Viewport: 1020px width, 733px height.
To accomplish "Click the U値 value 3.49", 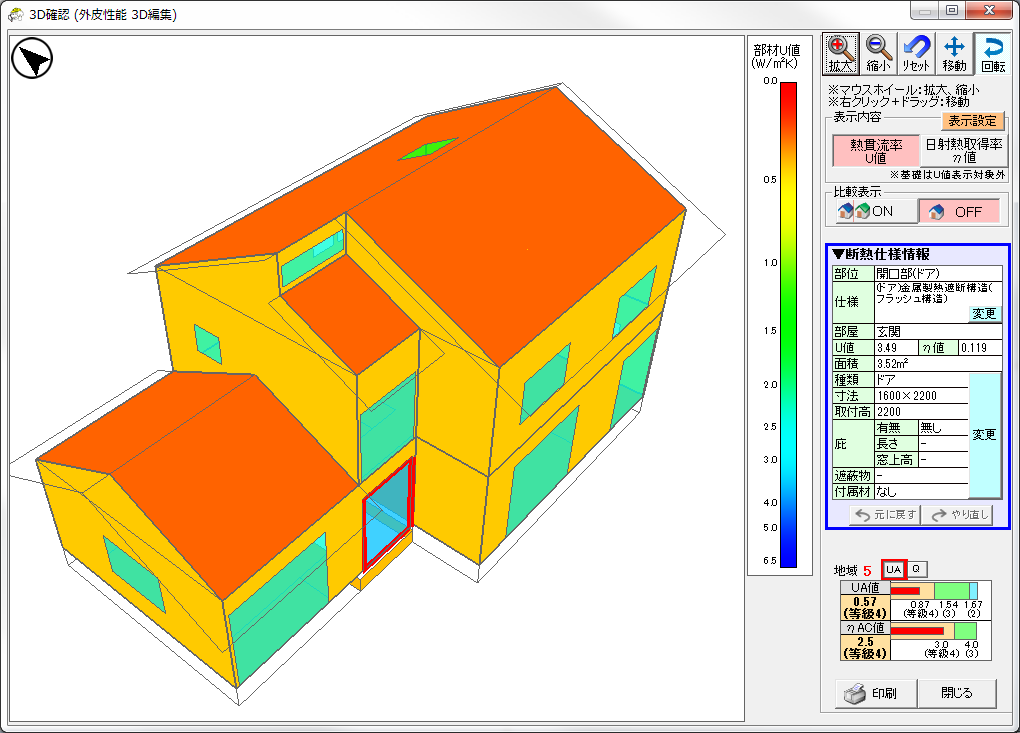I will coord(896,348).
